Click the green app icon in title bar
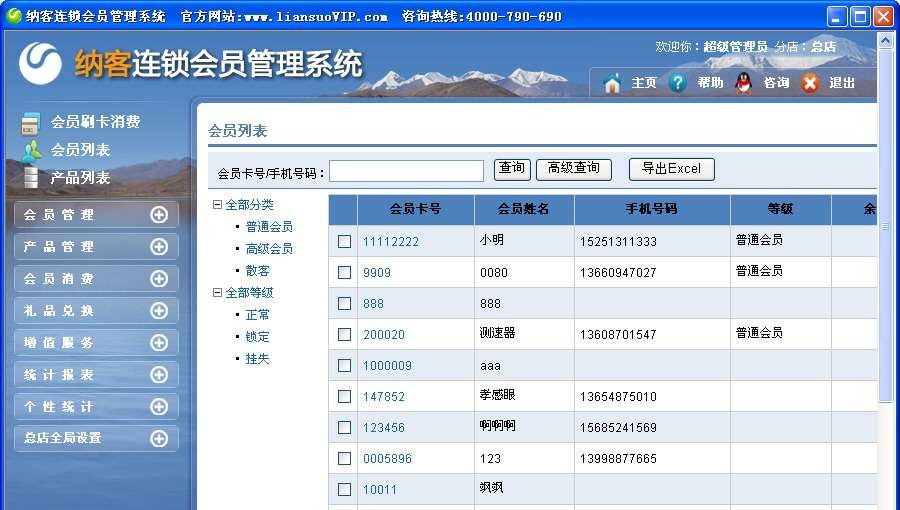The image size is (900, 510). pos(14,15)
